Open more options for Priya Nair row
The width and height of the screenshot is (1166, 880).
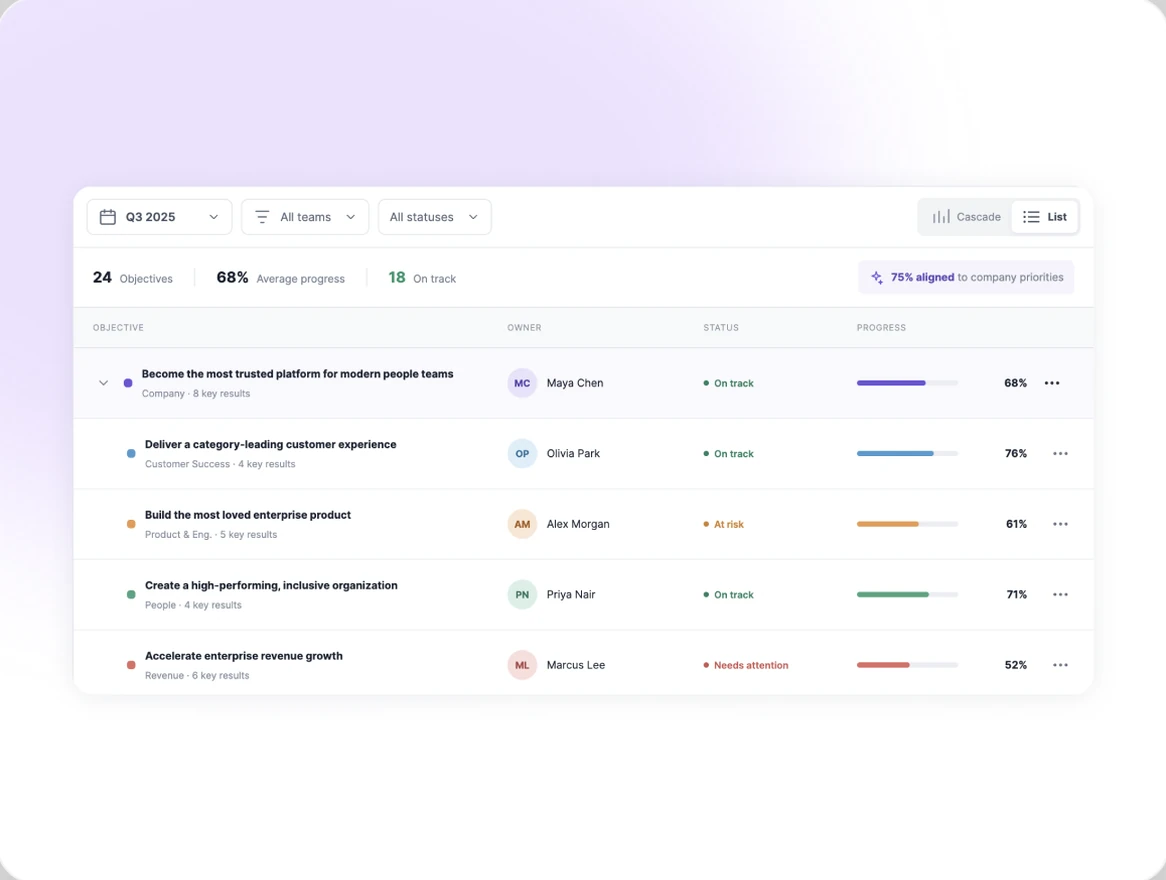1060,594
